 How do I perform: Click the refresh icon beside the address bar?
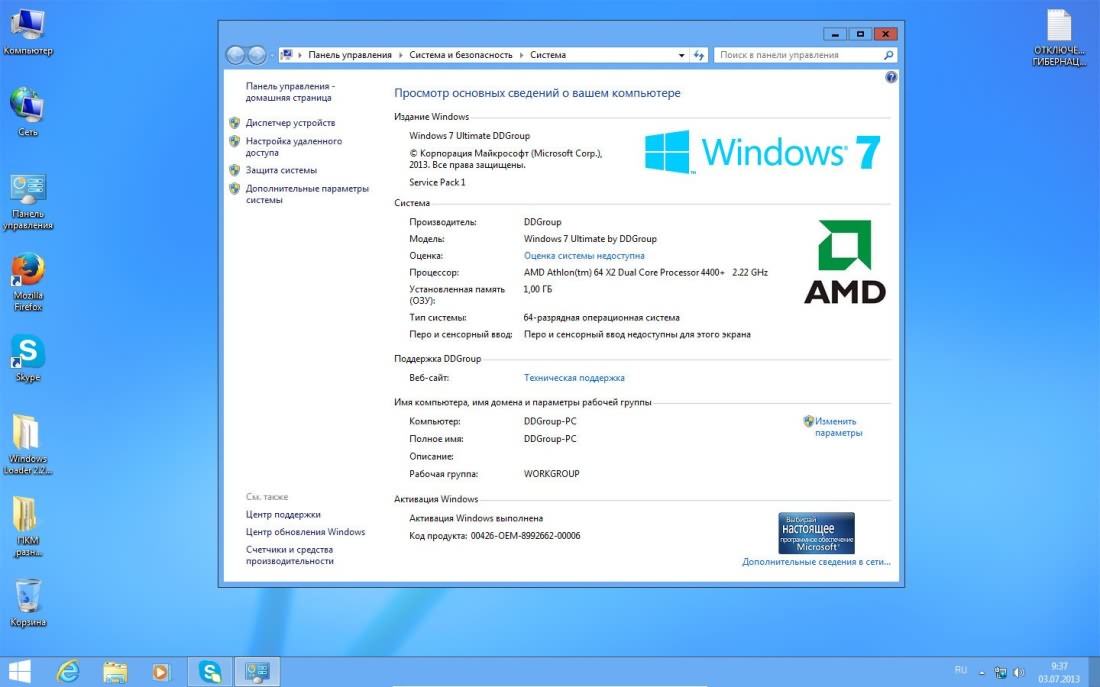tap(699, 55)
